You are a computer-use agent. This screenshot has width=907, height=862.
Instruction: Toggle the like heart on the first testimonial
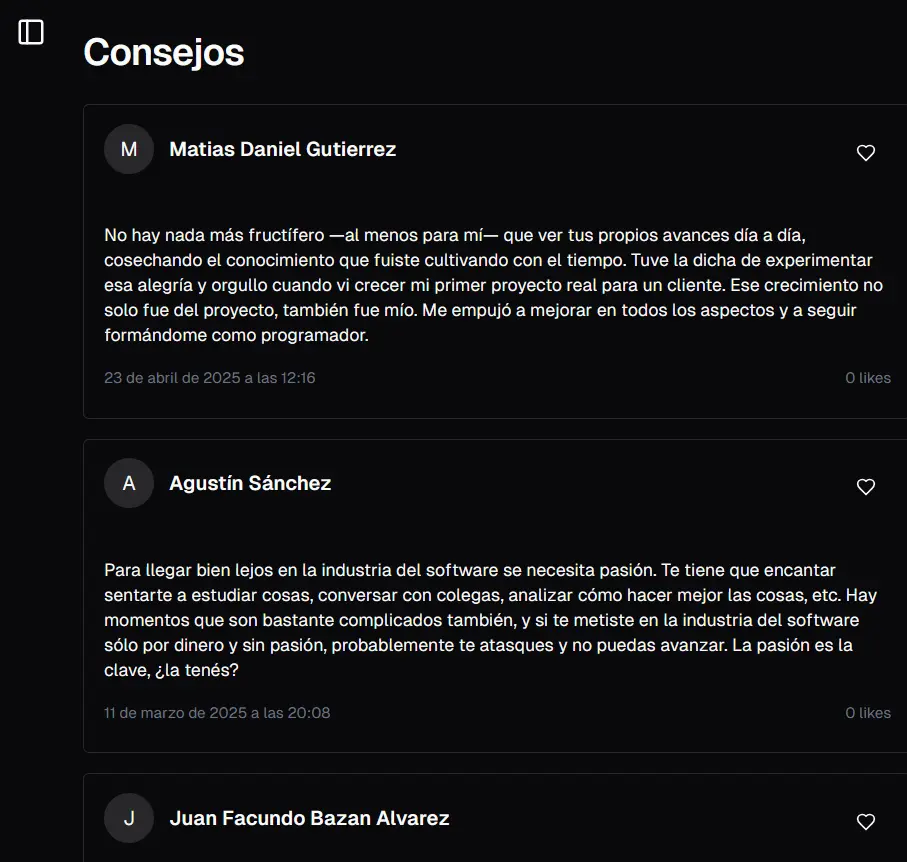coord(865,152)
